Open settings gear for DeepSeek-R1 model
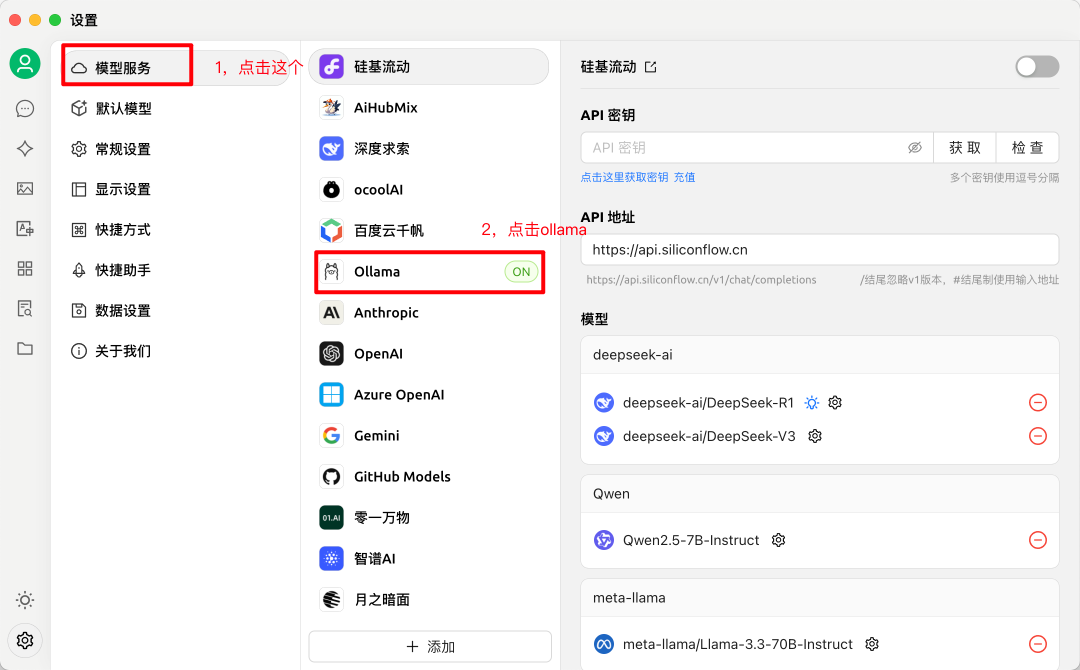 [835, 403]
